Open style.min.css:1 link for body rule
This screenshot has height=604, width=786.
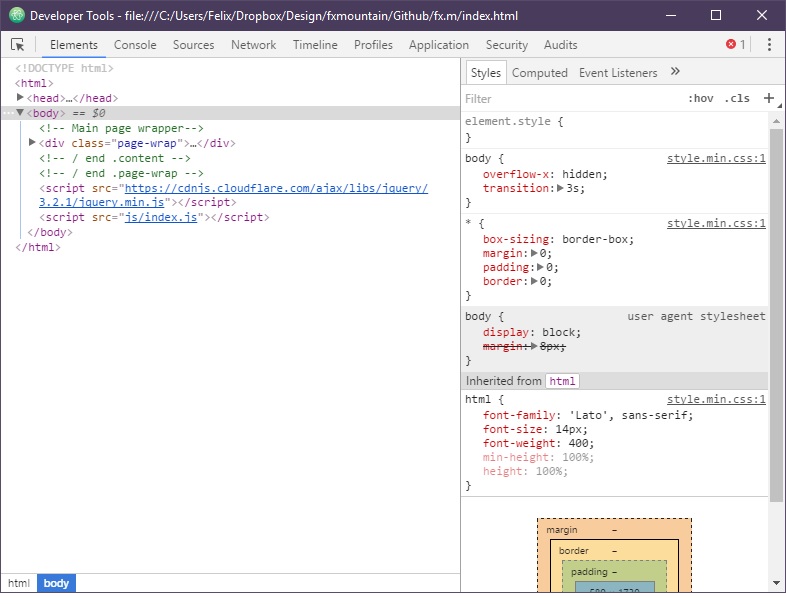click(716, 158)
